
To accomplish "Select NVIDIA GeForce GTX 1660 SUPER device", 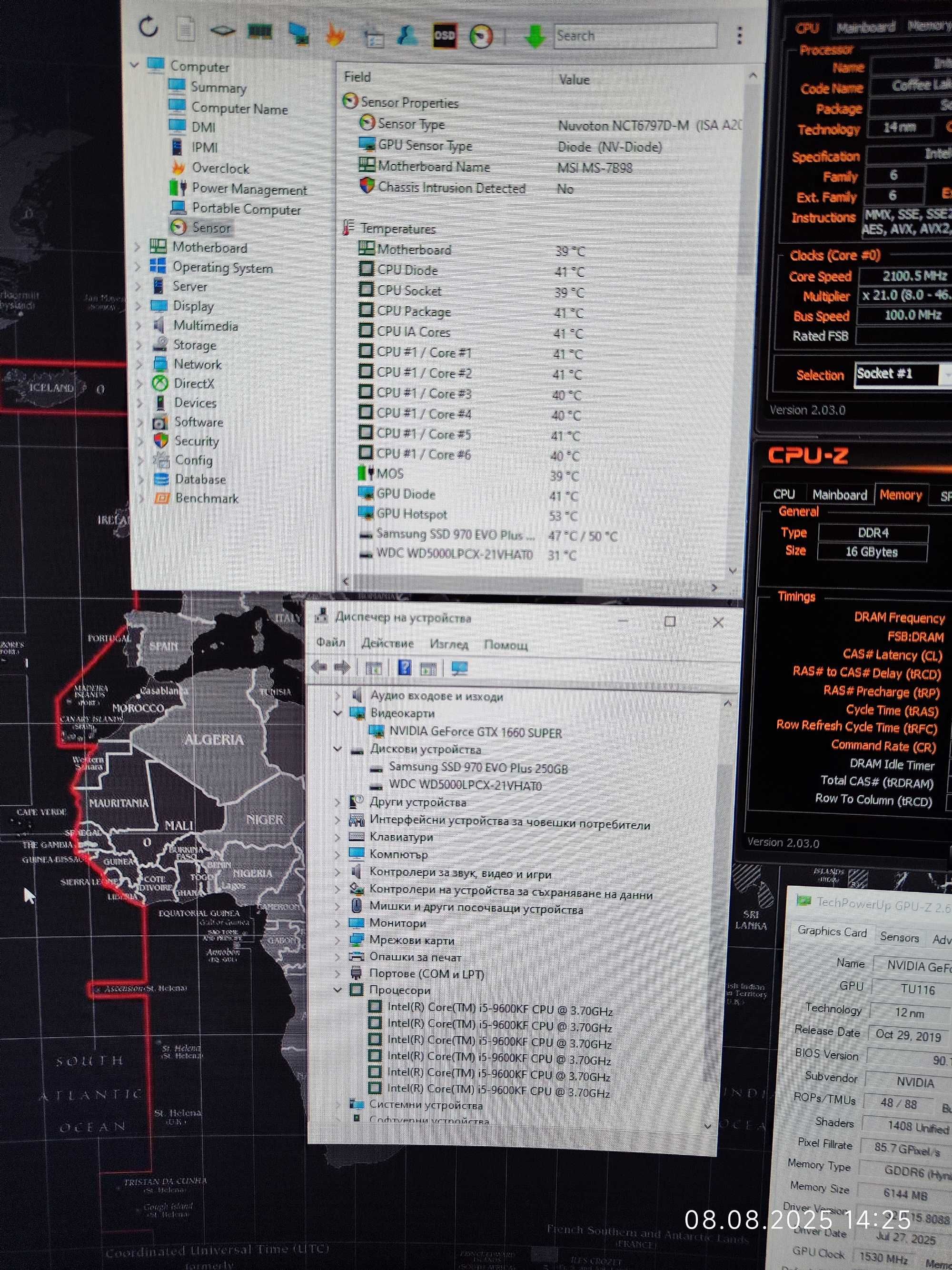I will tap(475, 732).
